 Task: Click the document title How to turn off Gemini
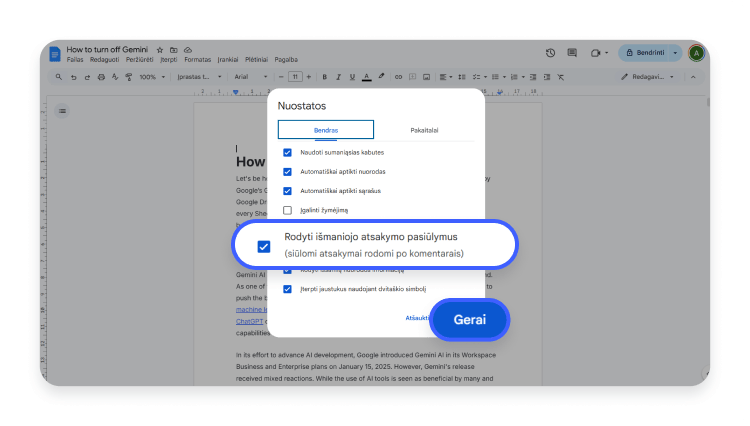[107, 49]
